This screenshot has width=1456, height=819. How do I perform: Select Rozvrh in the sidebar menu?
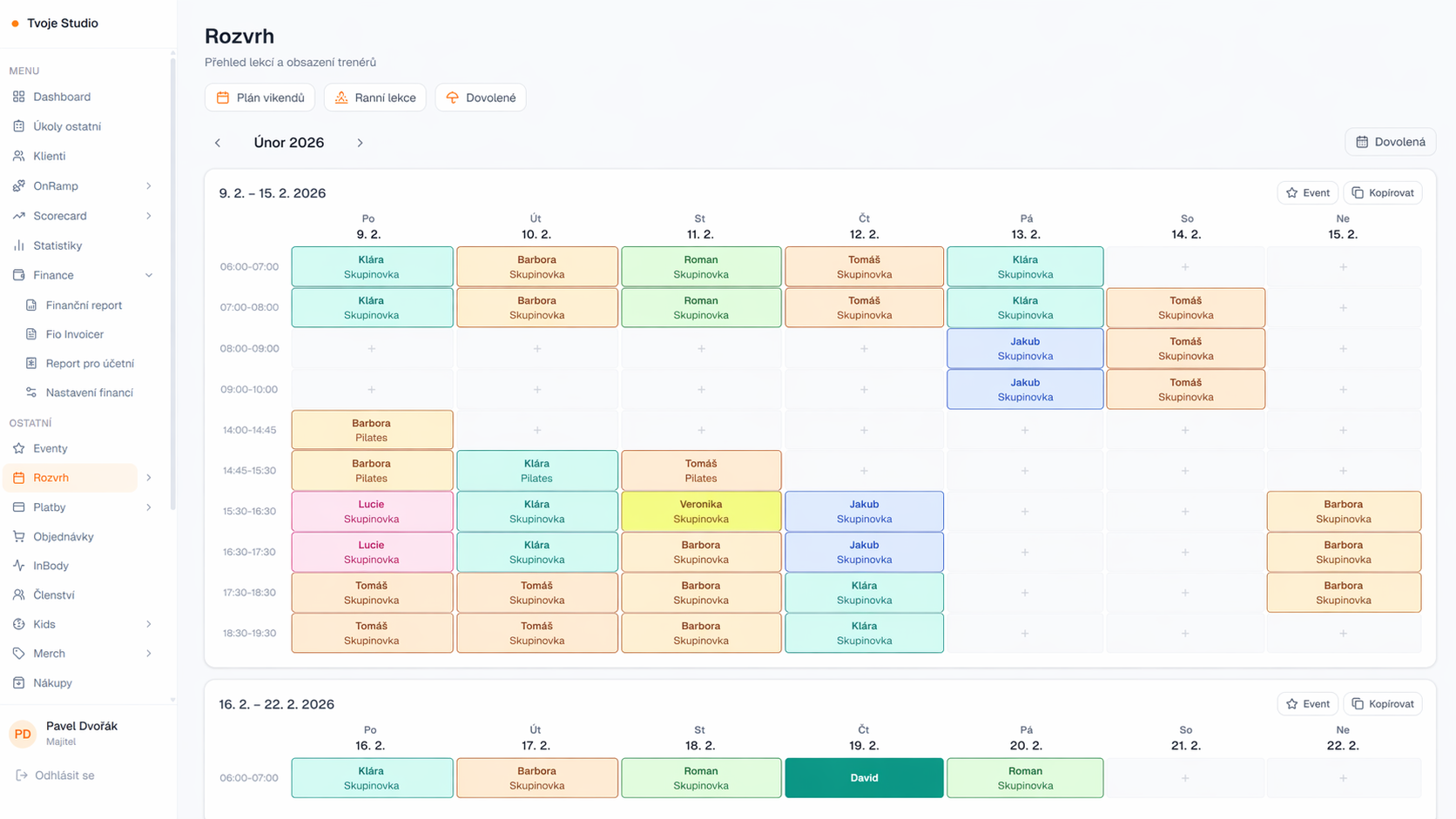click(x=52, y=478)
